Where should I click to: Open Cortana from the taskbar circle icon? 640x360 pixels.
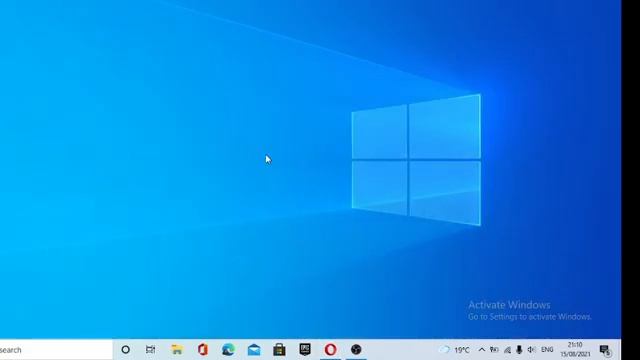[126, 350]
